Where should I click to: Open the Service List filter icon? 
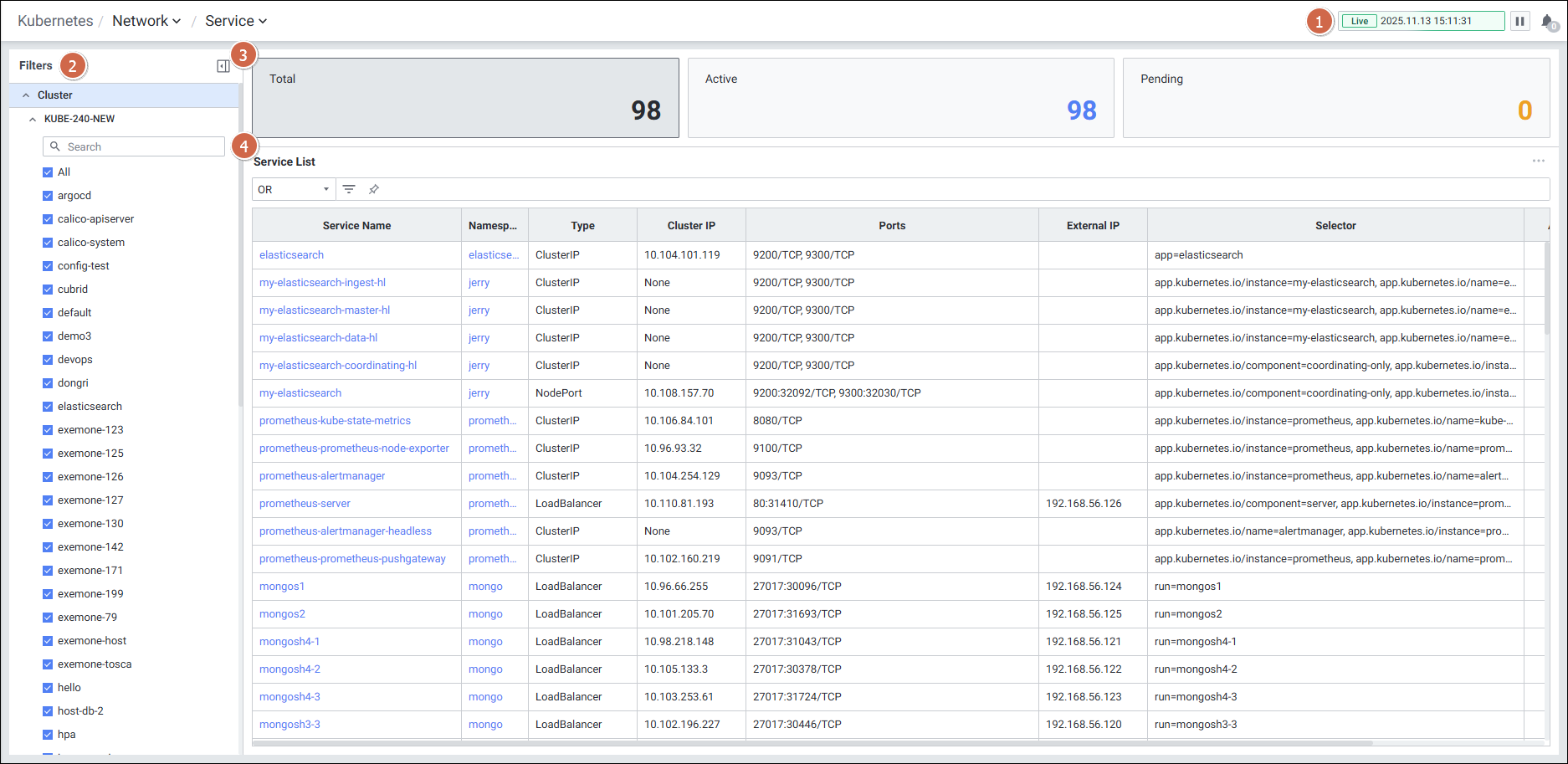349,189
